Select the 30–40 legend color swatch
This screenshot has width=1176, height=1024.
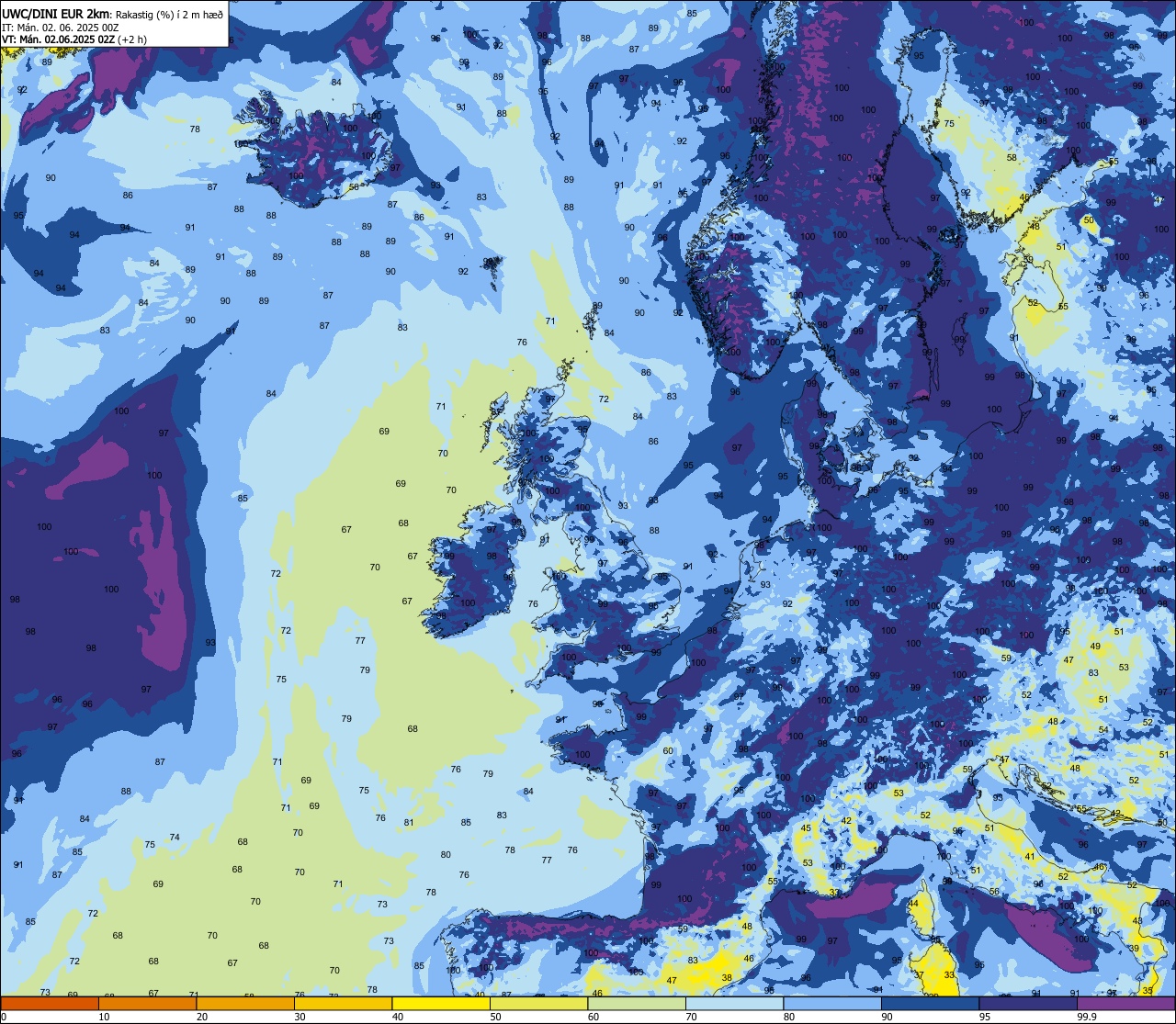coord(343,1003)
